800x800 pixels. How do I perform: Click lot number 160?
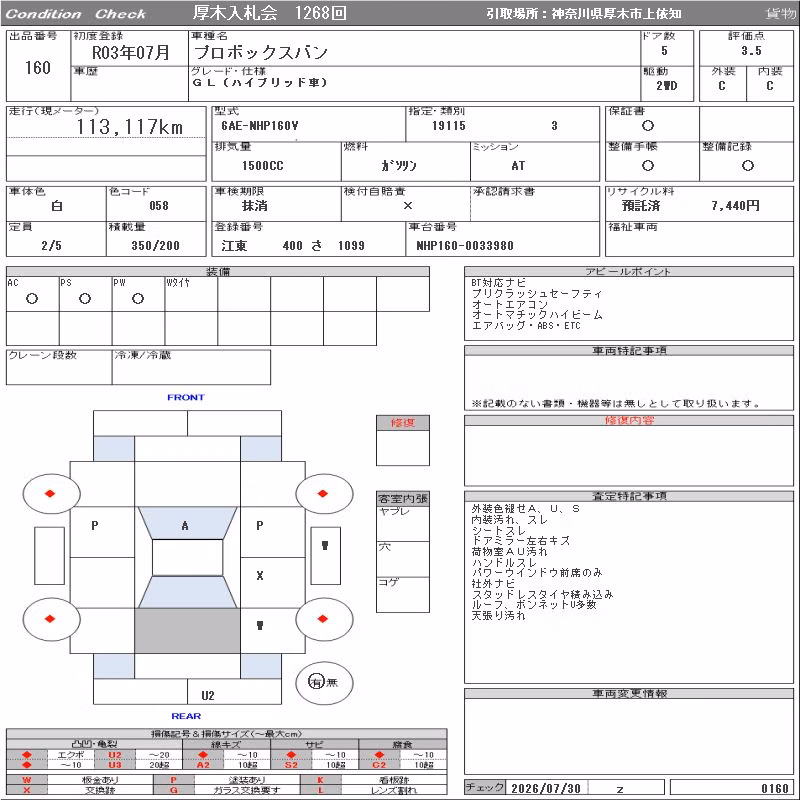coord(38,68)
